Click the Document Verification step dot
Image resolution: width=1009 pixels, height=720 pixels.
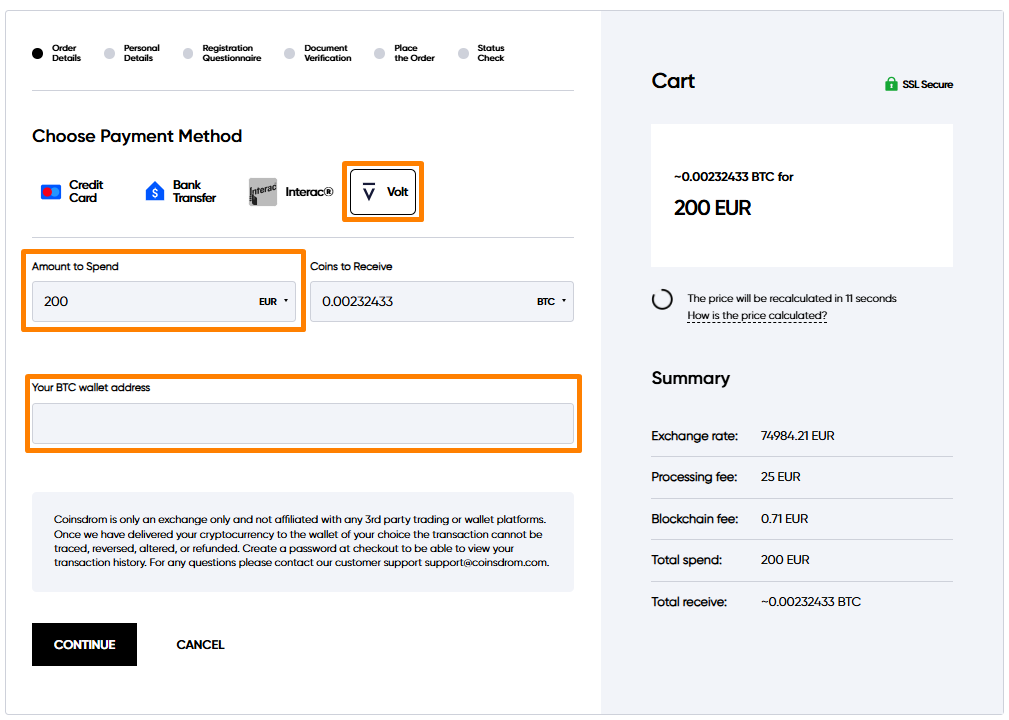290,53
